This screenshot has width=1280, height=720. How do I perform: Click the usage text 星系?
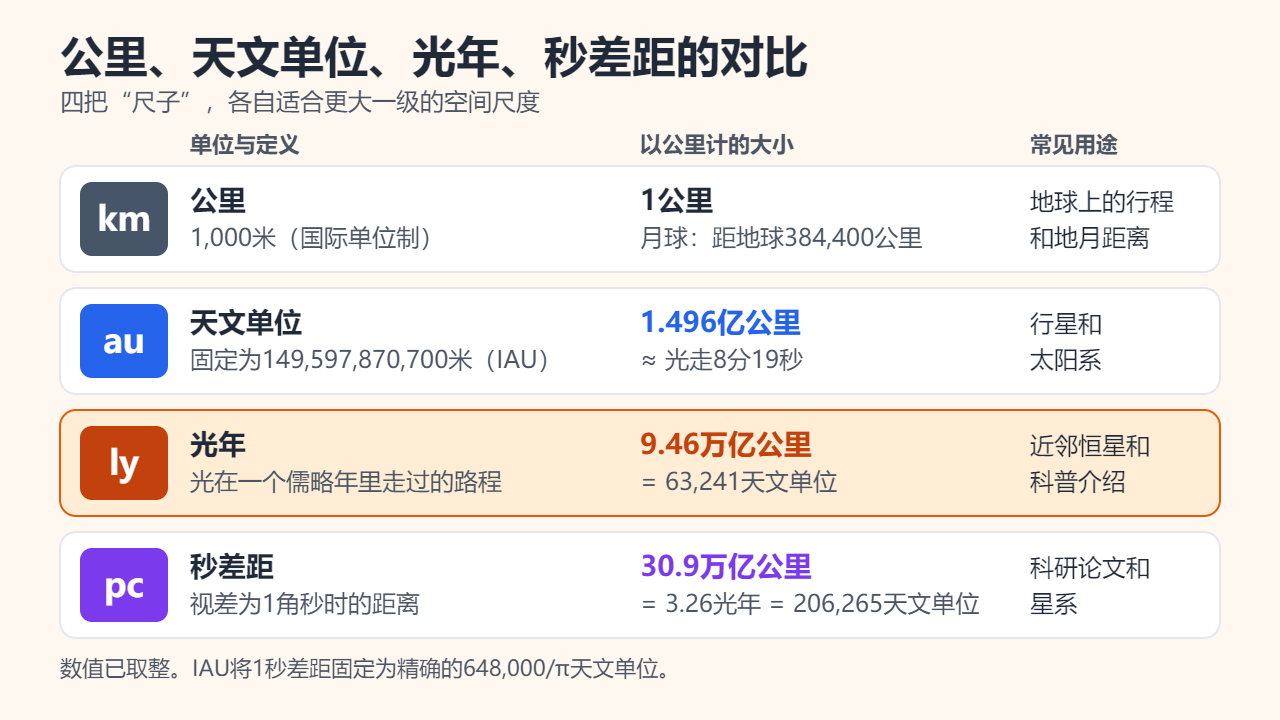1054,604
